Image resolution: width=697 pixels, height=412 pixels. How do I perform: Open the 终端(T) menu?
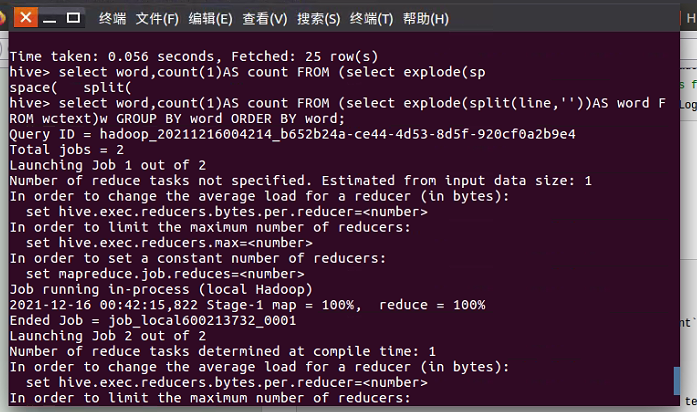tap(371, 19)
